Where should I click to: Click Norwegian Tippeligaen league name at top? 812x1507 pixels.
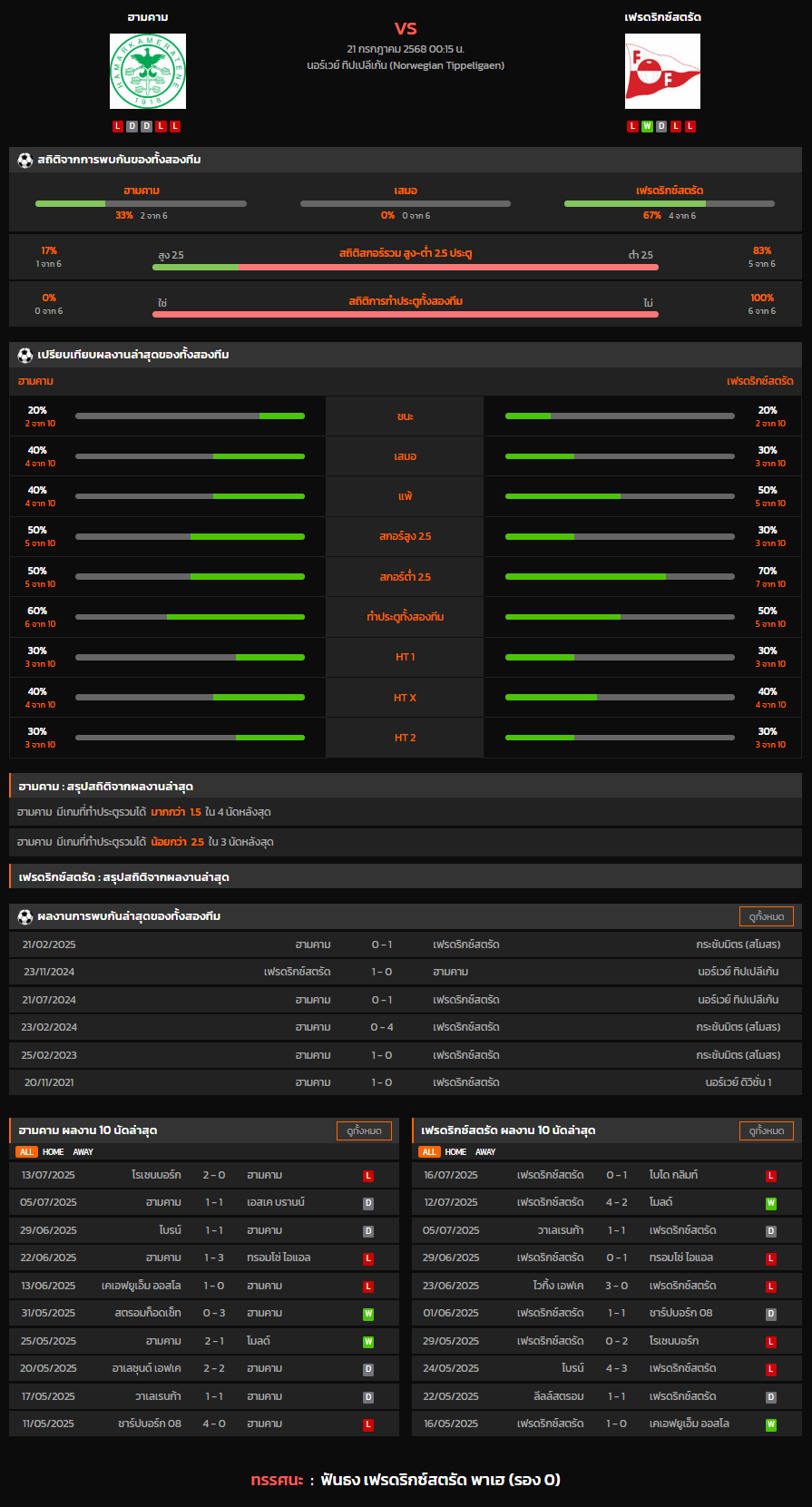pos(406,65)
